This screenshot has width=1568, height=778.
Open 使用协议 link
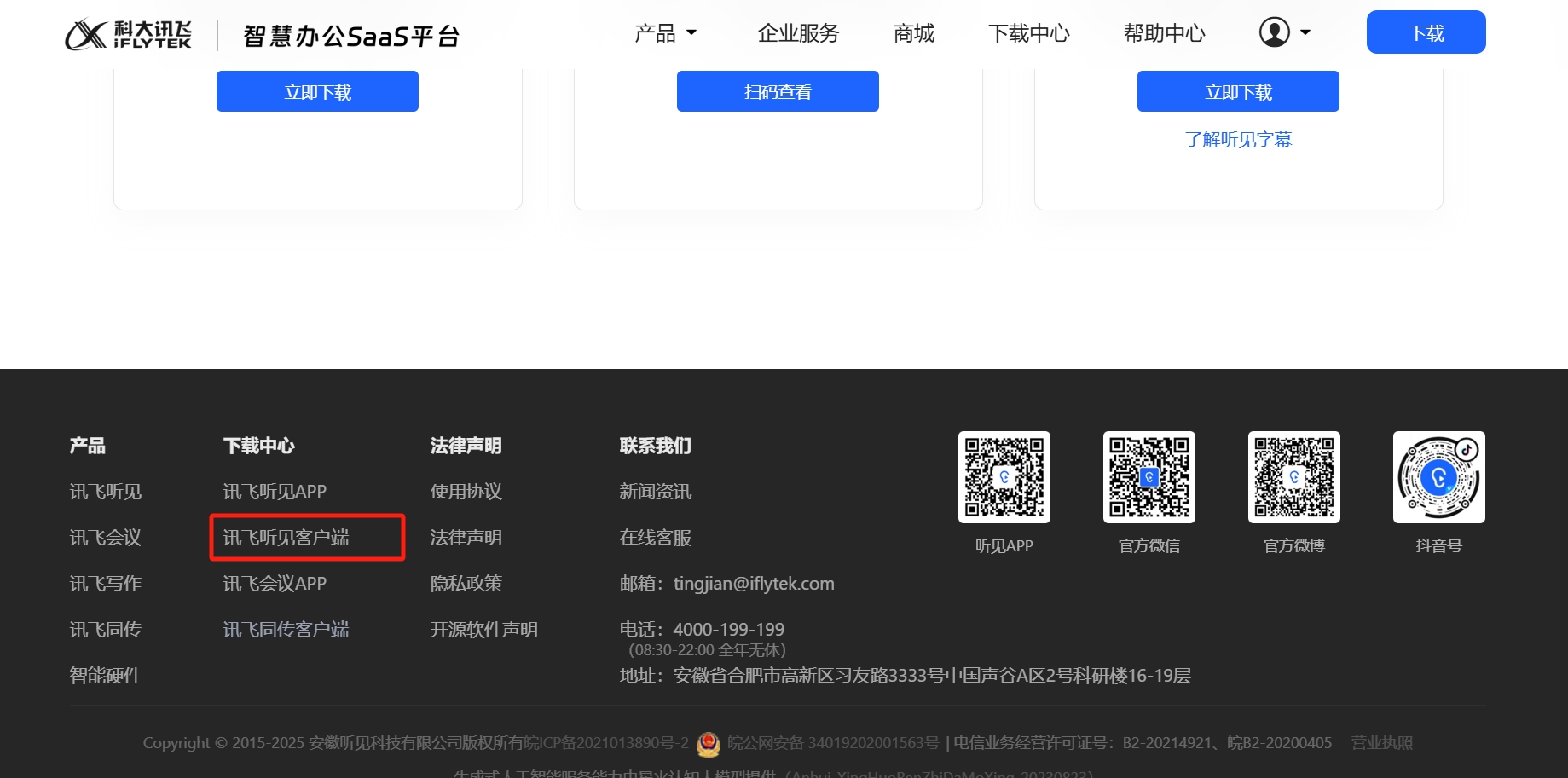pyautogui.click(x=466, y=492)
